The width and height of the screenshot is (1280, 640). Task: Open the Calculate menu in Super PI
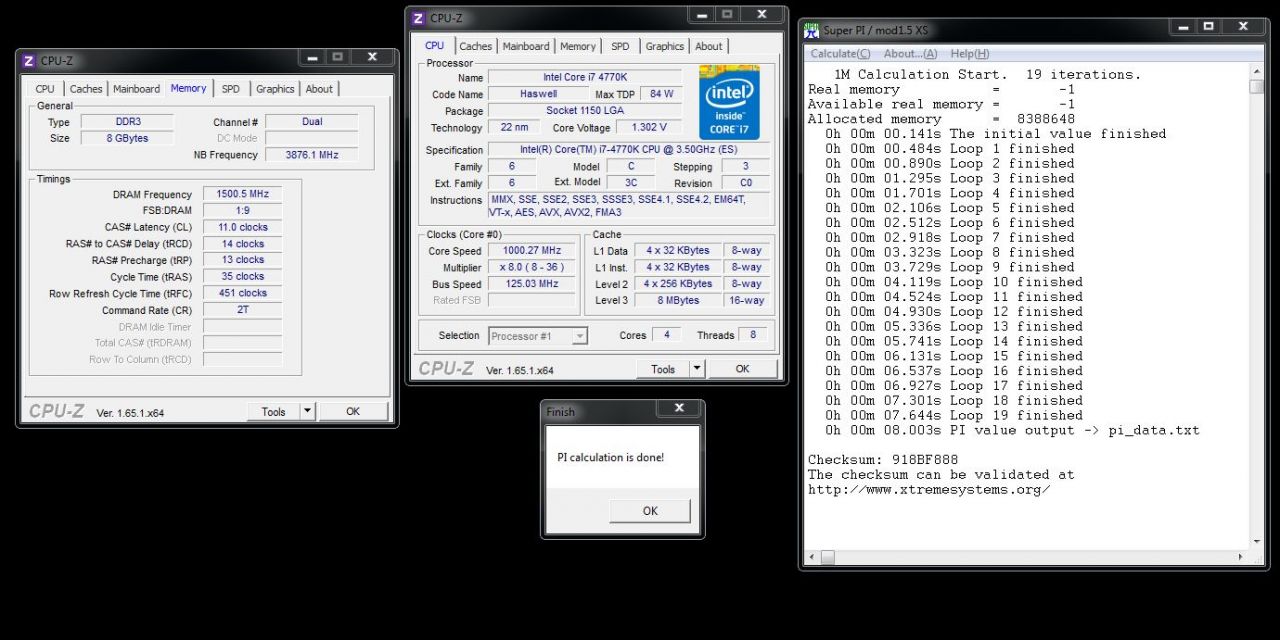(840, 54)
